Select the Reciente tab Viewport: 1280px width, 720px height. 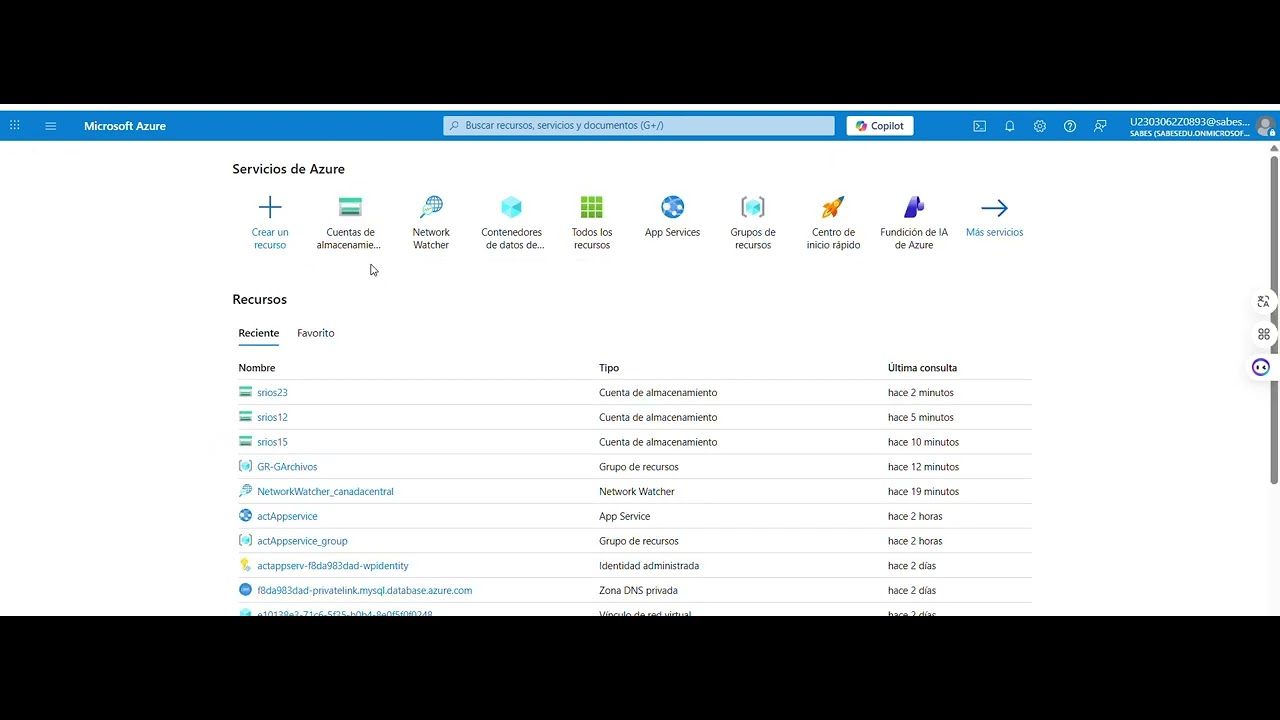click(259, 333)
